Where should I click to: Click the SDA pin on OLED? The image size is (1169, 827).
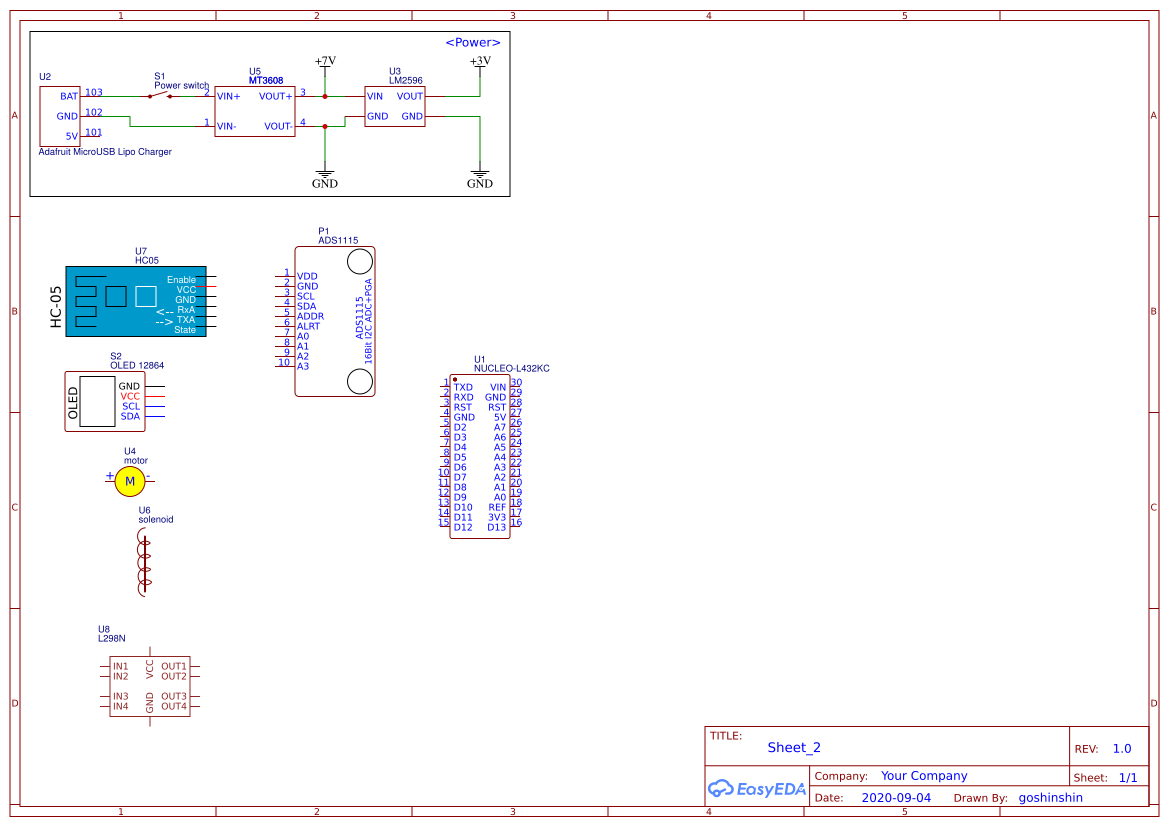tap(130, 416)
